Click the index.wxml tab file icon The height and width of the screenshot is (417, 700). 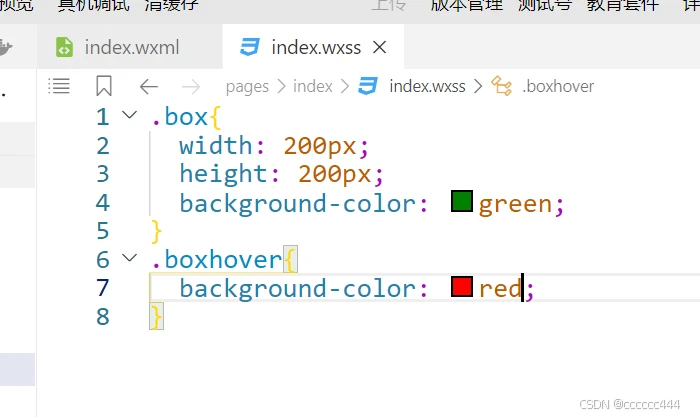64,47
